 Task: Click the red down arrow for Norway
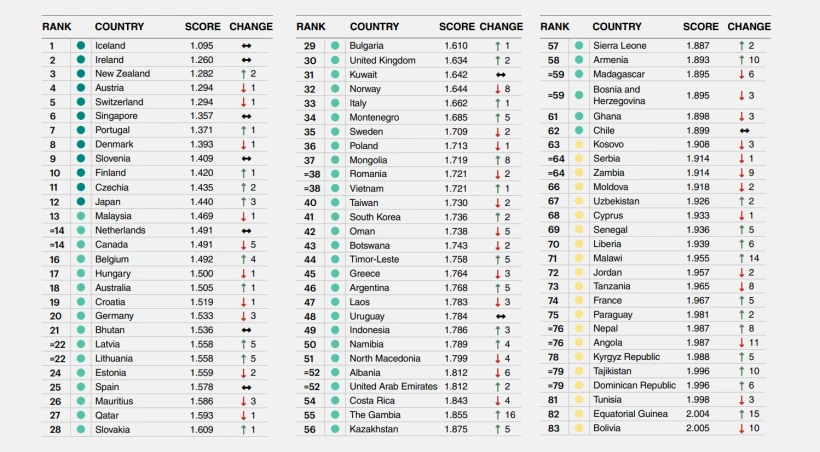(496, 89)
